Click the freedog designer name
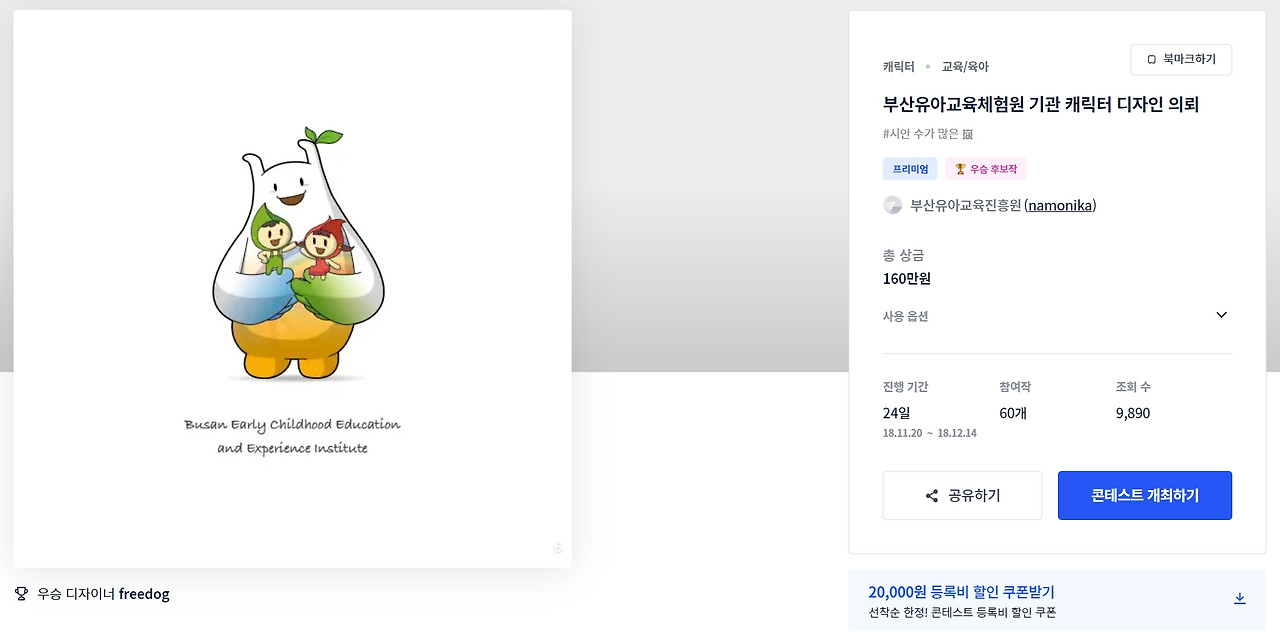 coord(144,594)
